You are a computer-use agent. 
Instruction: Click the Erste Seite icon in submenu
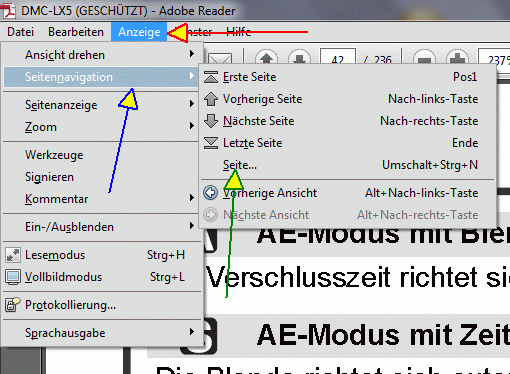(x=211, y=77)
